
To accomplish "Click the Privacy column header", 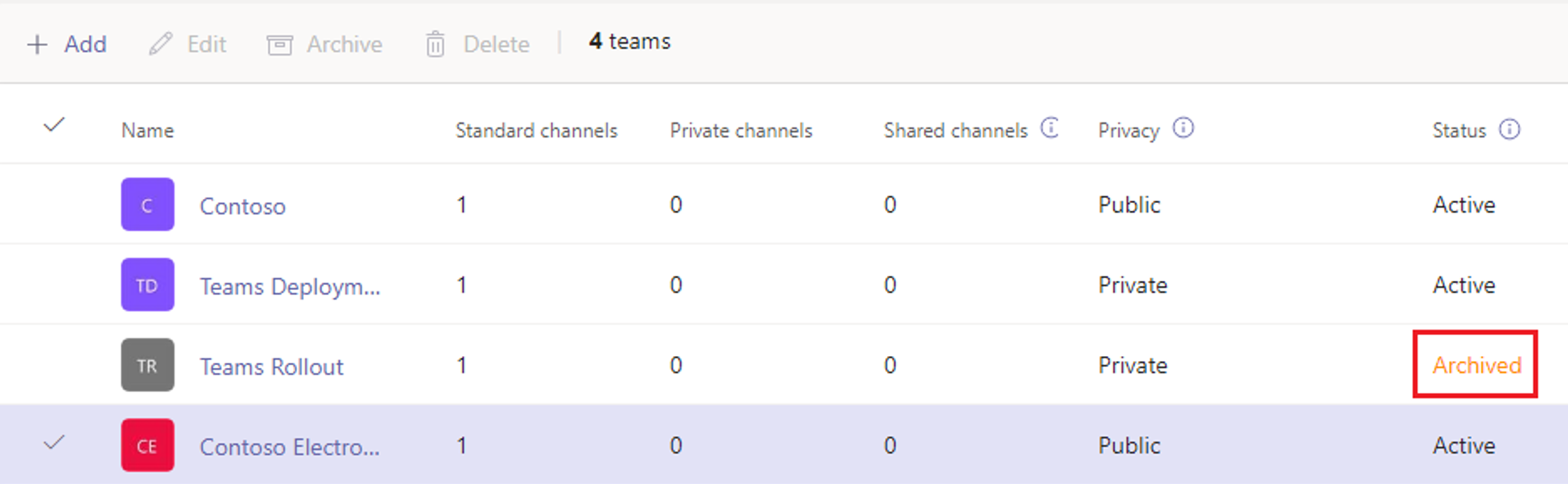I will pos(1128,131).
